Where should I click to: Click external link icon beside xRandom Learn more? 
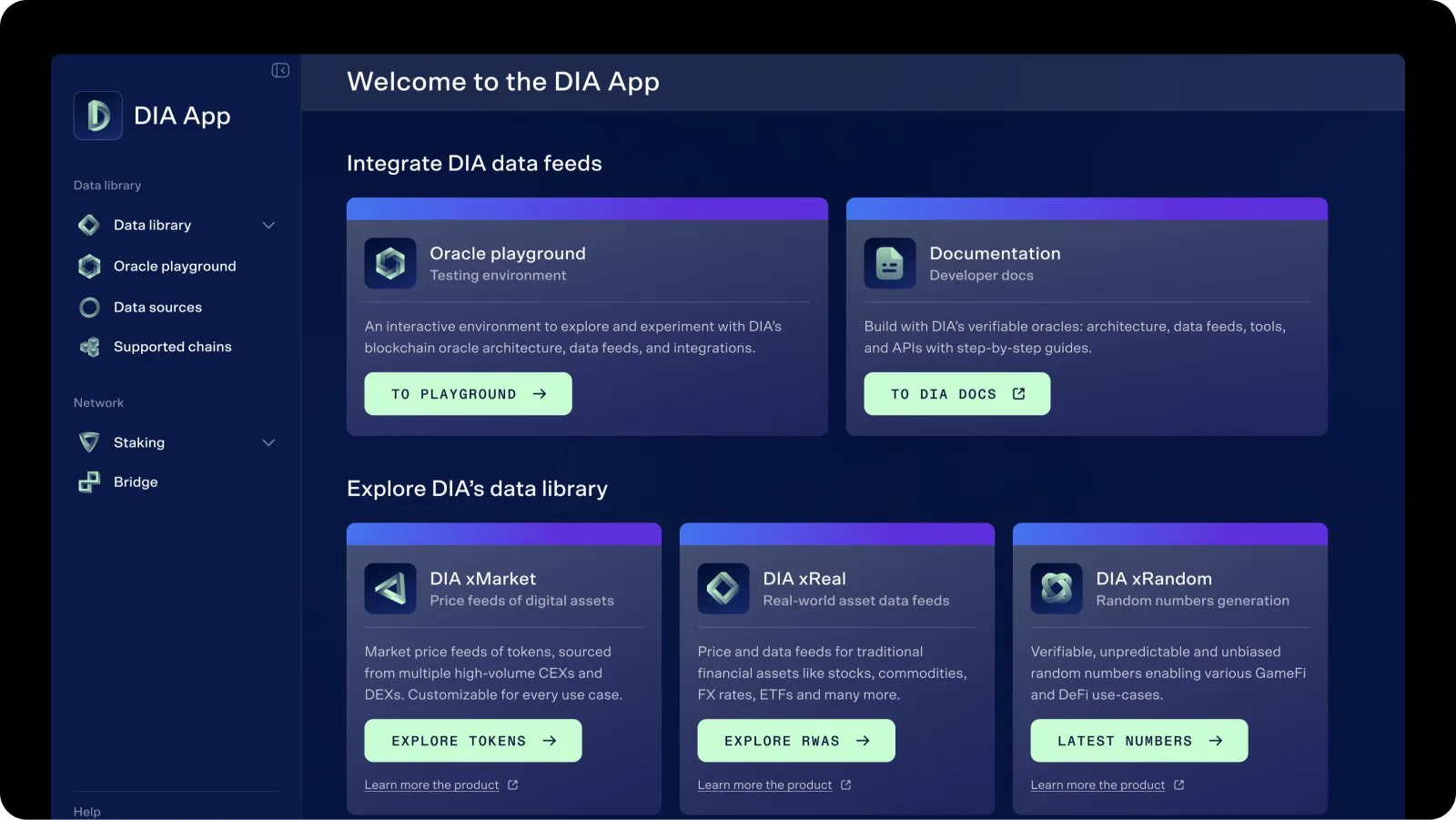[1179, 785]
